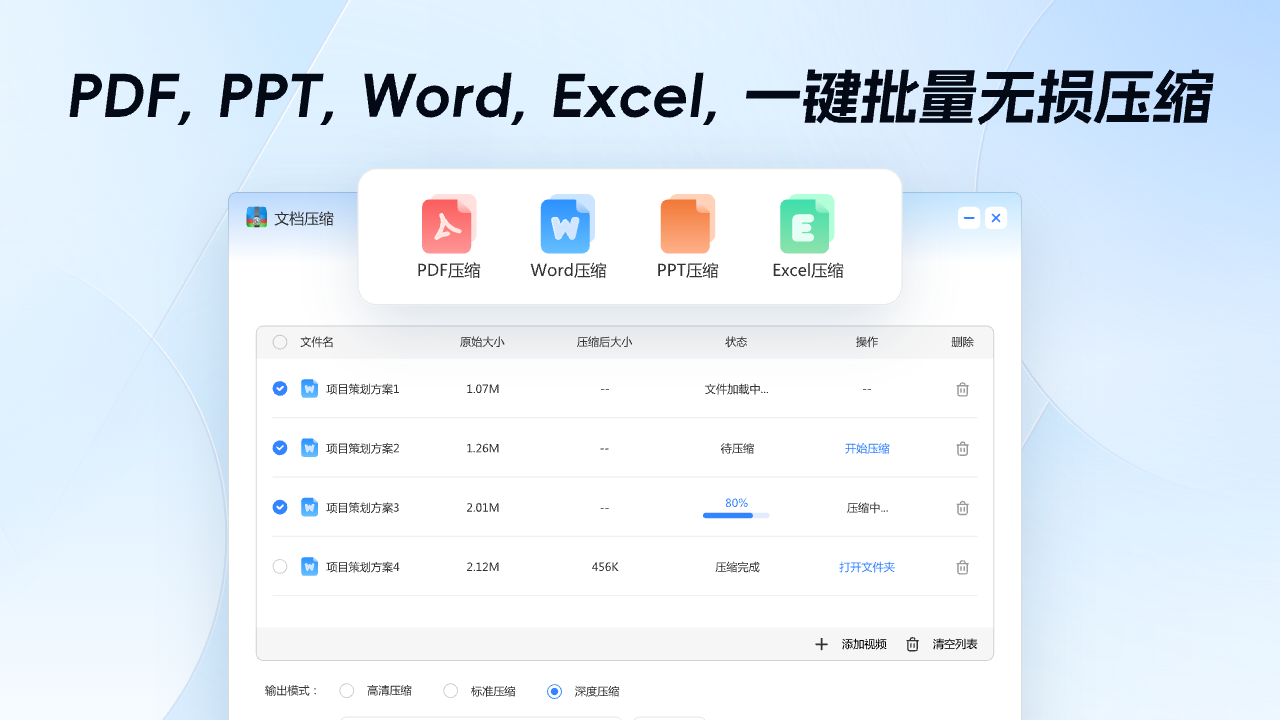This screenshot has width=1280, height=720.
Task: Delete 项目策划方案4 using its trash icon
Action: pos(962,567)
